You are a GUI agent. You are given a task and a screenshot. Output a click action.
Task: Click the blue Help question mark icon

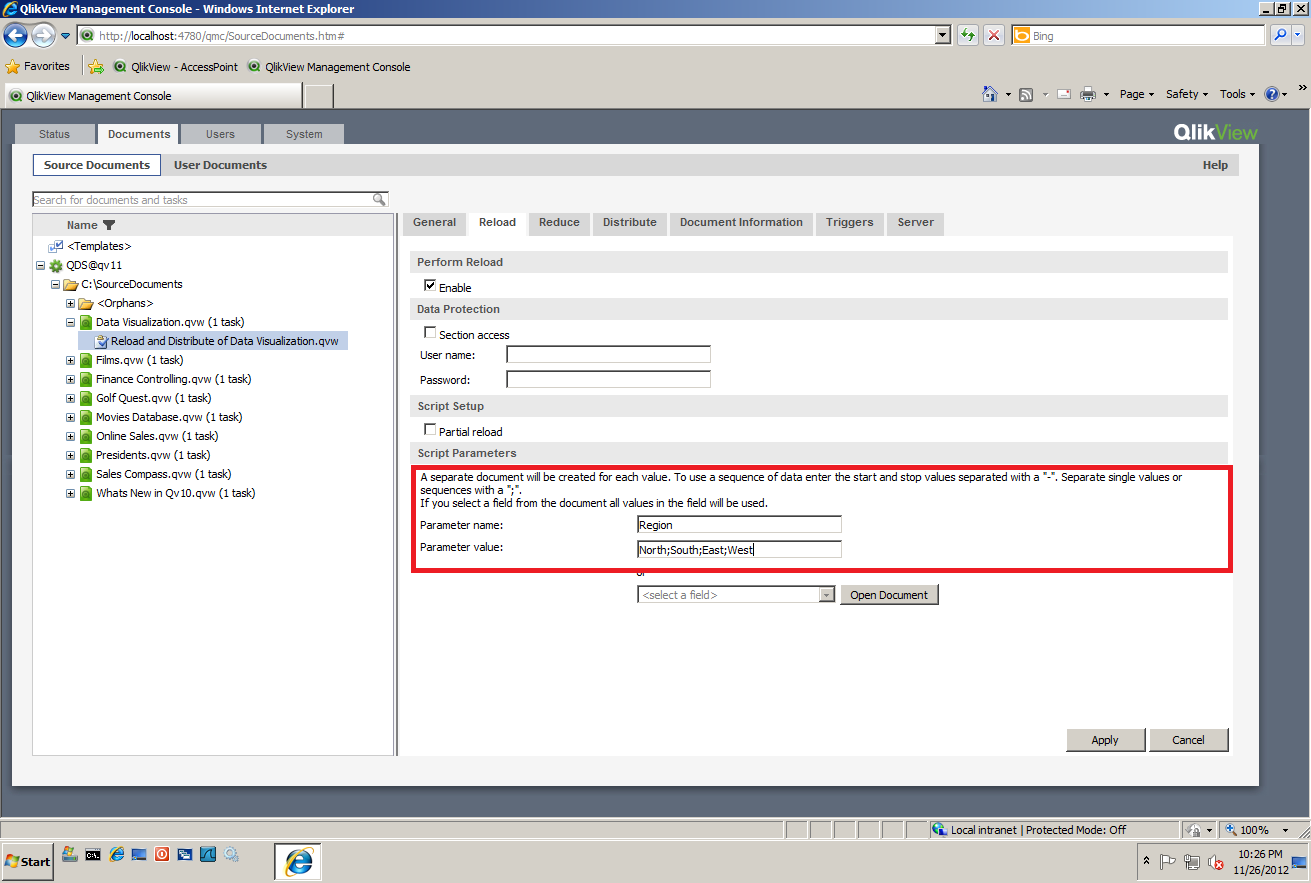[x=1271, y=94]
